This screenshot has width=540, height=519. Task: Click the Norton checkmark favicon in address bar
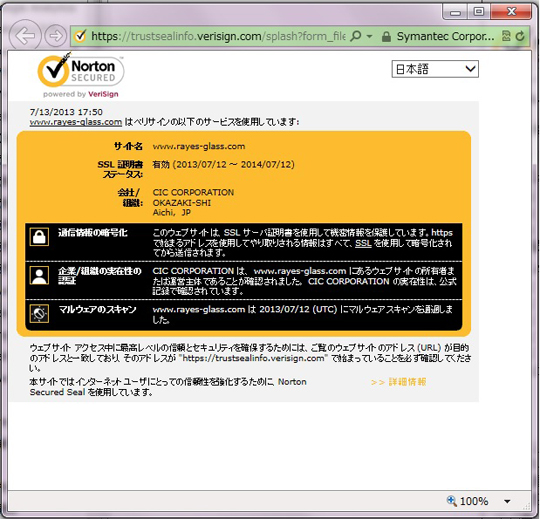coord(80,36)
